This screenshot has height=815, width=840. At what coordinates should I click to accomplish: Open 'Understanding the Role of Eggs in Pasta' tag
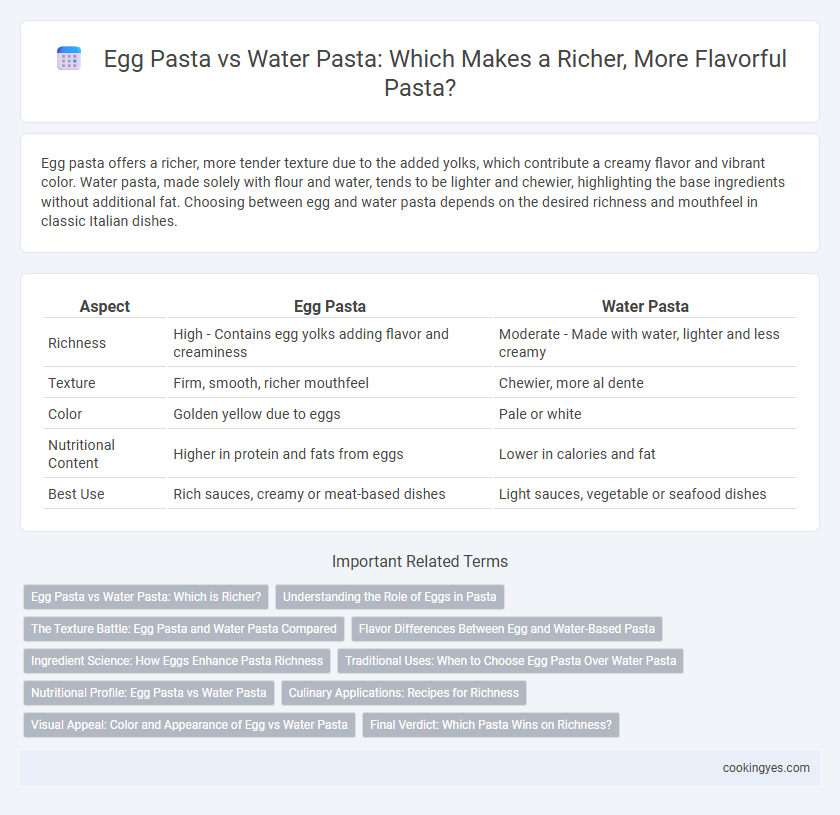pos(389,597)
